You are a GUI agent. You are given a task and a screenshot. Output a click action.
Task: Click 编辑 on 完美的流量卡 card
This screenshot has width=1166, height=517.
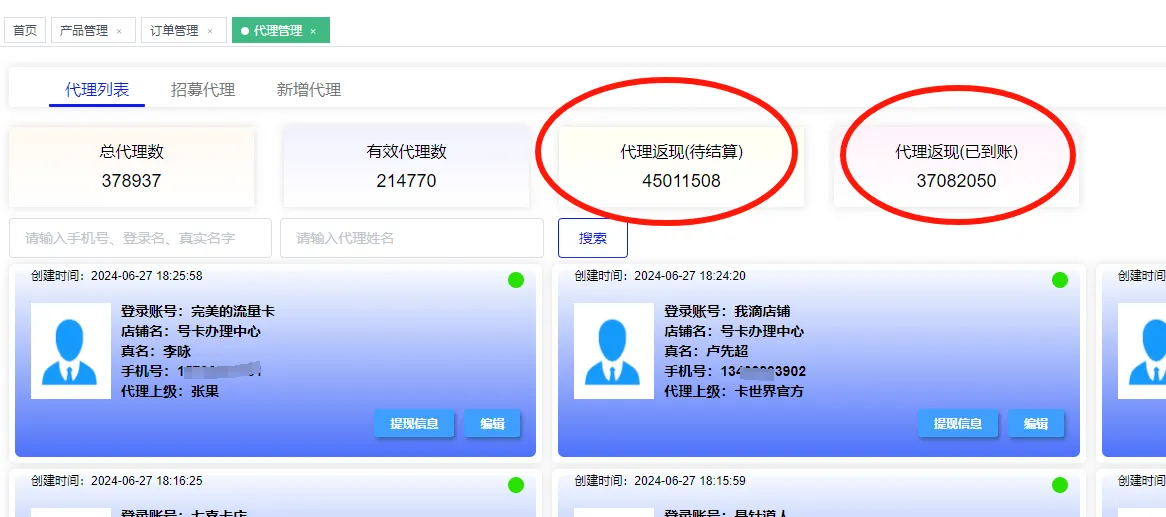tap(492, 424)
